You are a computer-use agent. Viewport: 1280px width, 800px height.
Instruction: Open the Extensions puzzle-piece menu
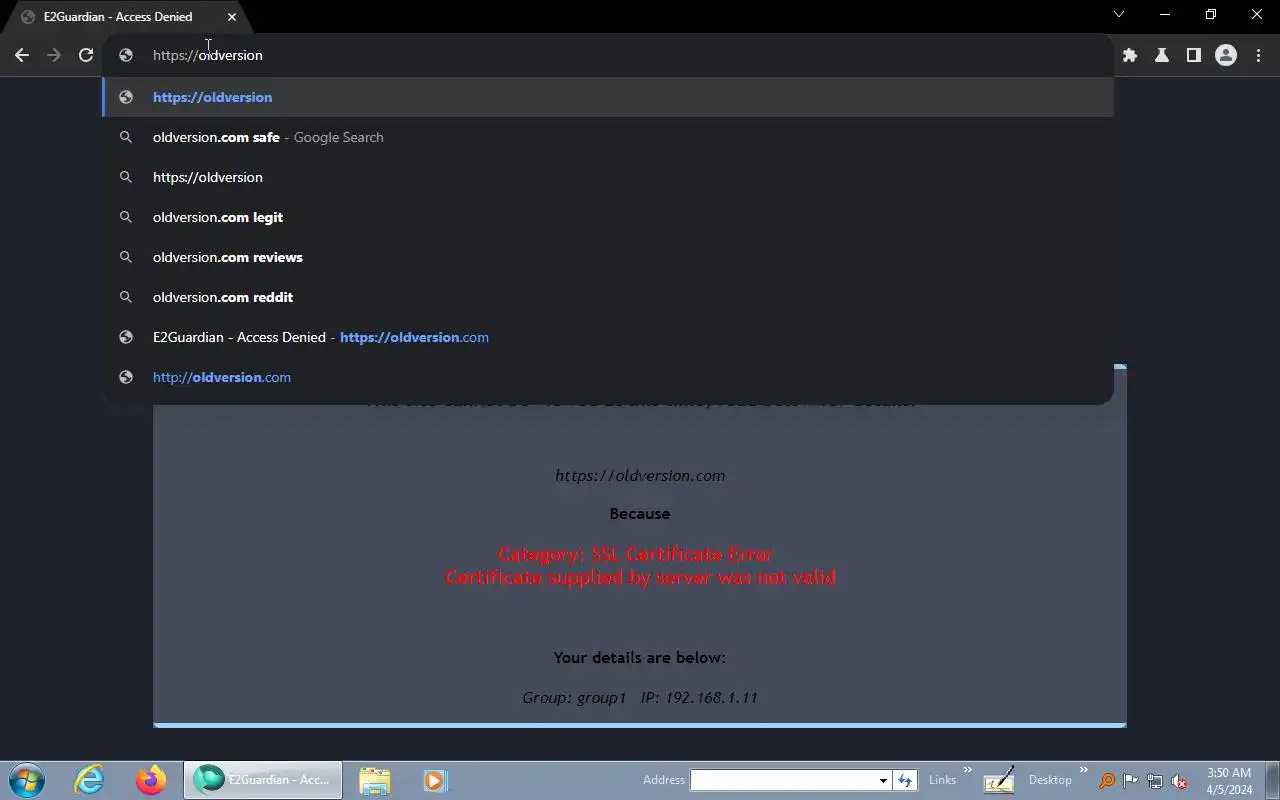(1130, 55)
